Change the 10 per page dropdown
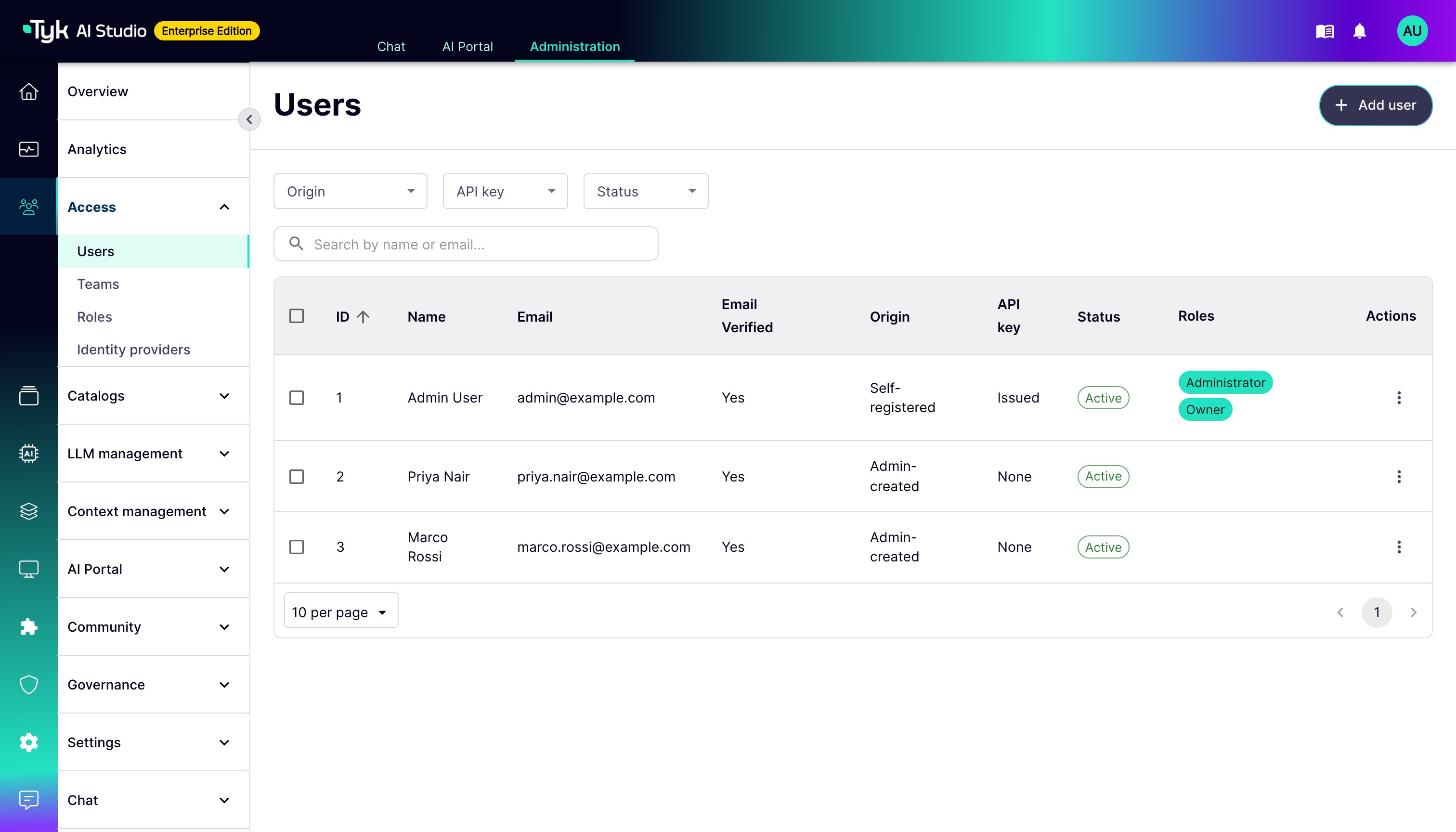Viewport: 1456px width, 832px height. 341,611
